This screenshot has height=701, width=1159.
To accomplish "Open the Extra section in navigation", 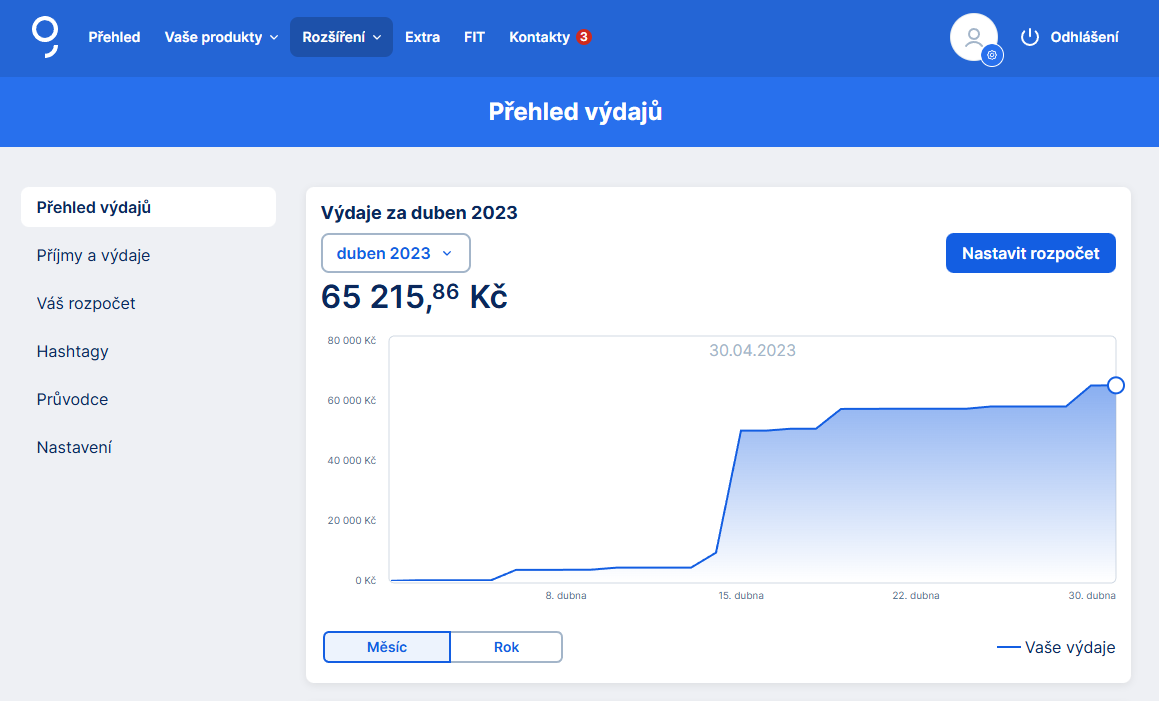I will 422,37.
